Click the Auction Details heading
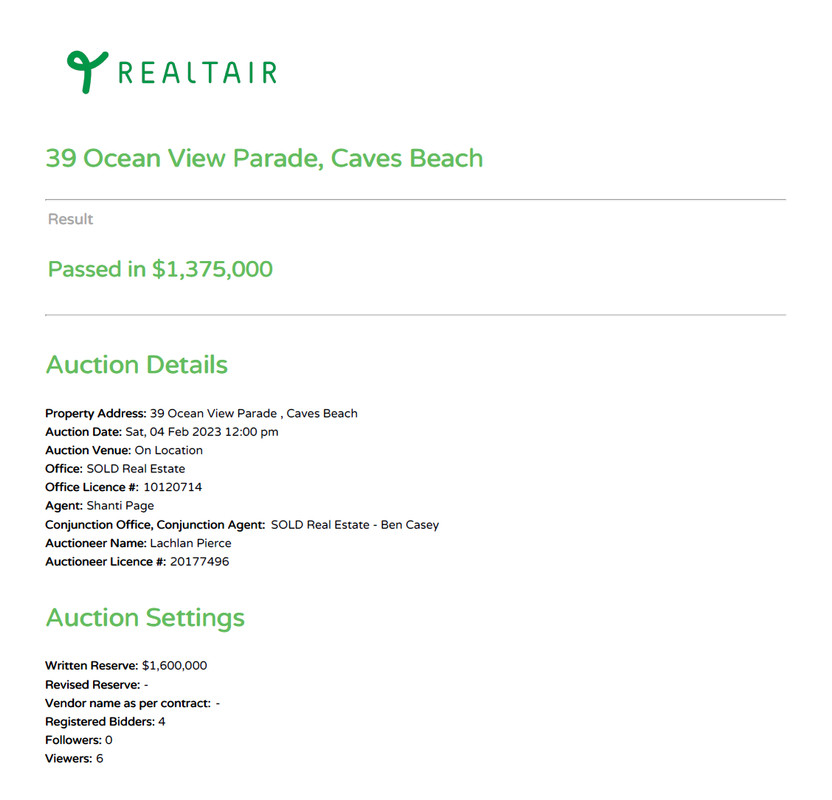 click(x=136, y=365)
